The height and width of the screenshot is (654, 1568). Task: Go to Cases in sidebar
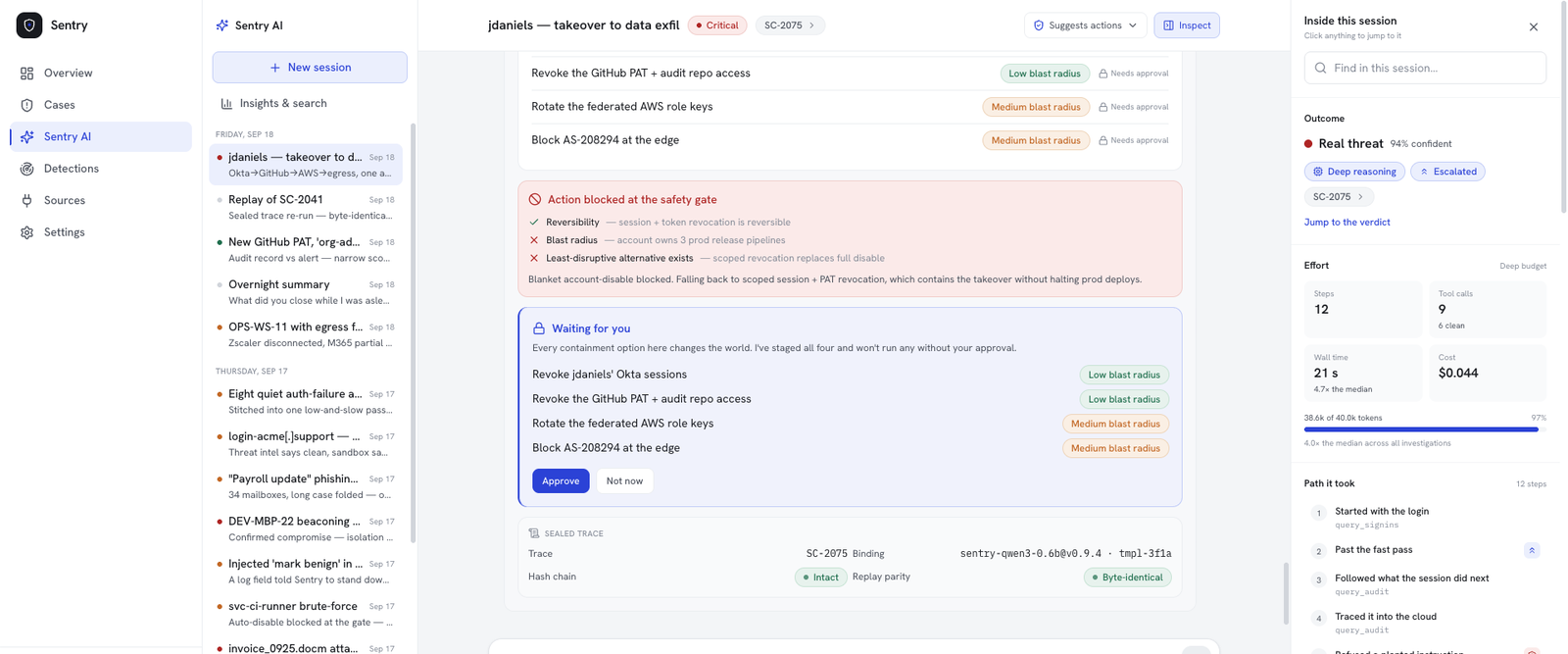coord(101,105)
